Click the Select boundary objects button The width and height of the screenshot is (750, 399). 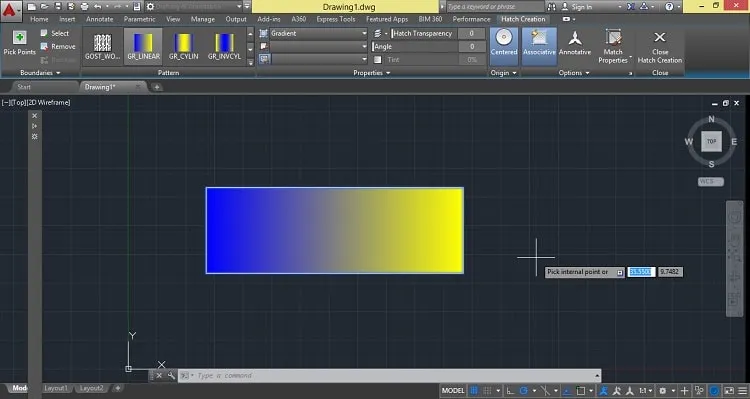(55, 33)
